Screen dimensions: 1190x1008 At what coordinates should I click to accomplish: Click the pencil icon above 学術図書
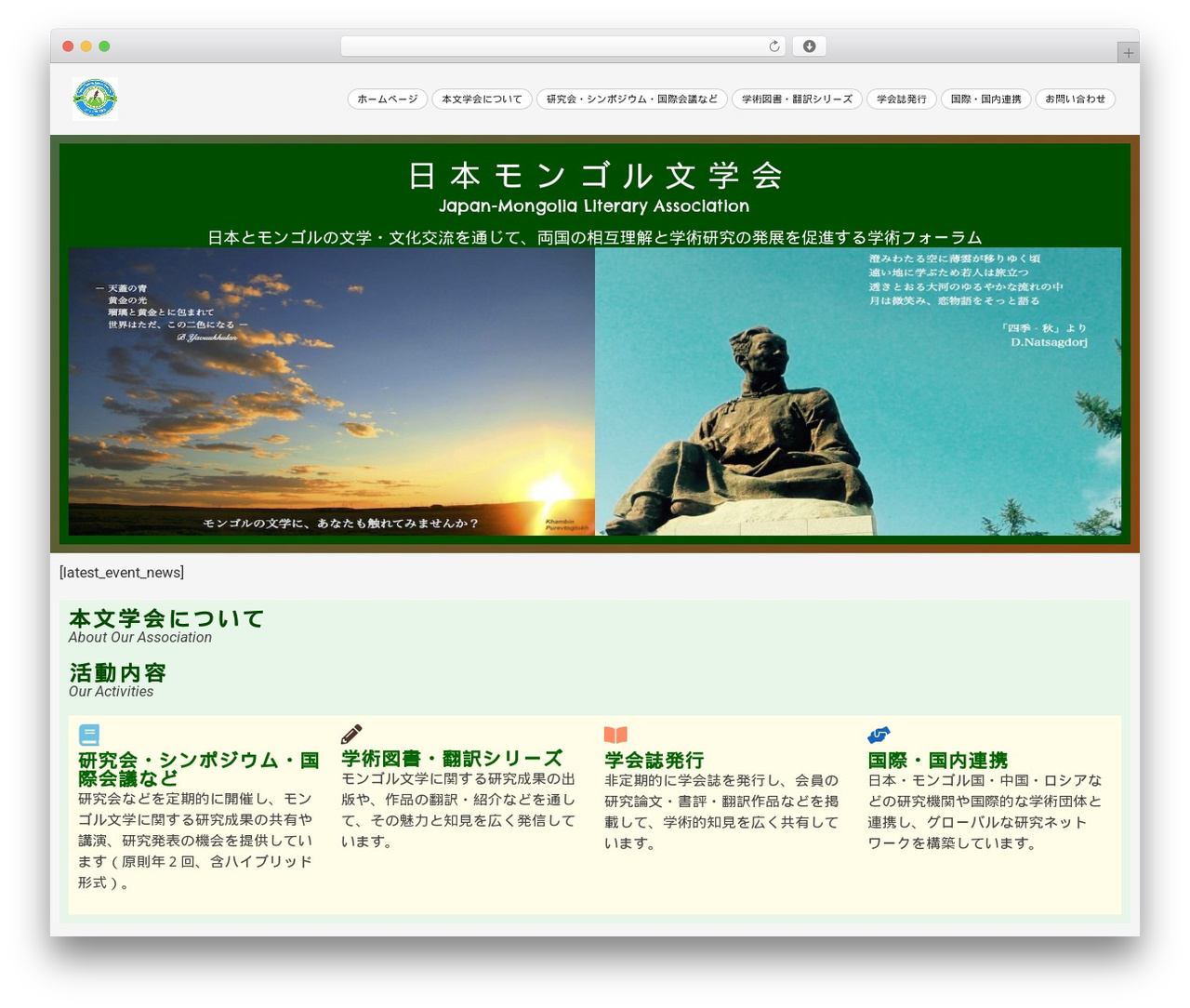point(351,734)
